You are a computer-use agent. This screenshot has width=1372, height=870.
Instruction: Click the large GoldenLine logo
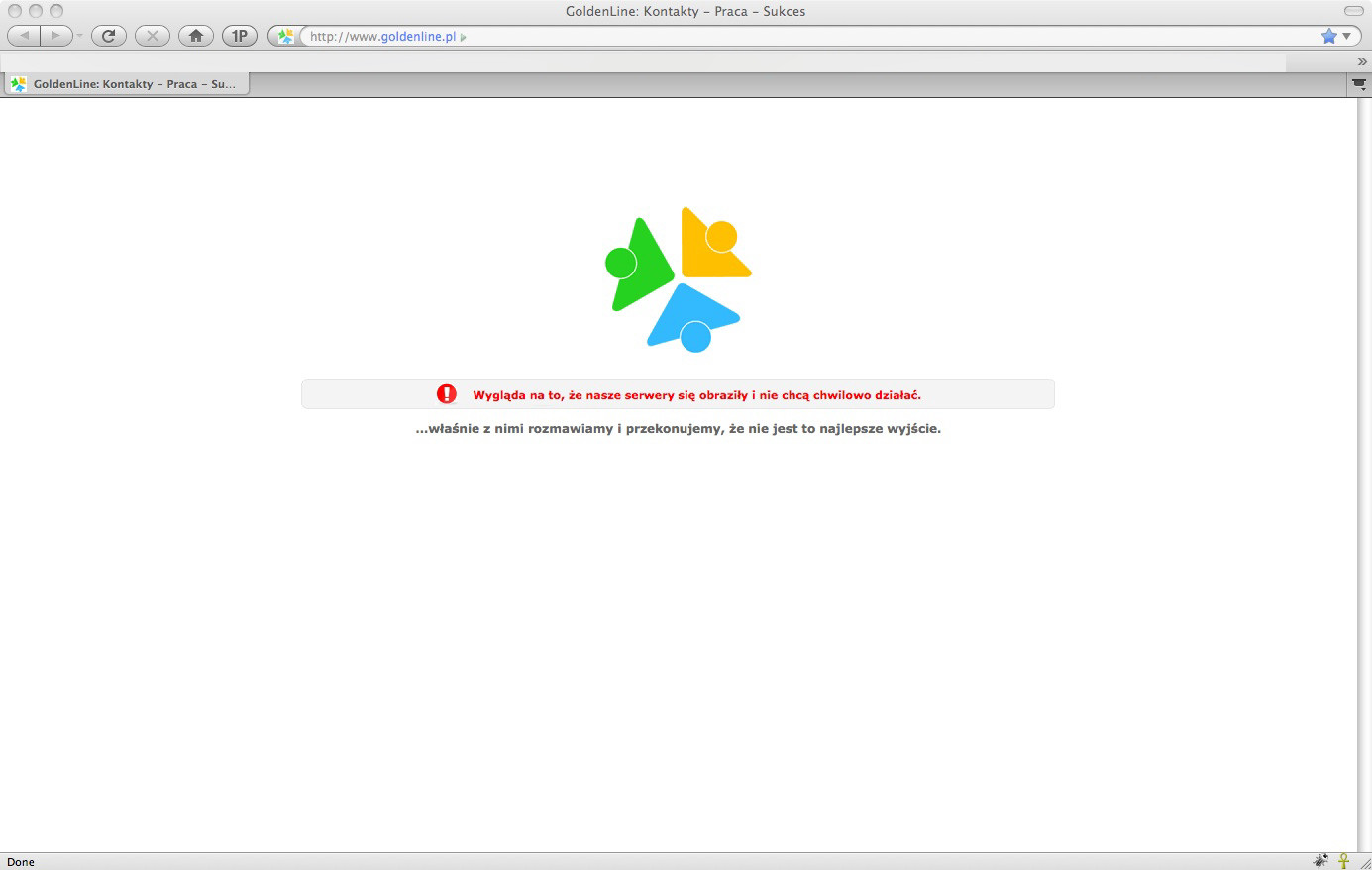click(x=679, y=279)
